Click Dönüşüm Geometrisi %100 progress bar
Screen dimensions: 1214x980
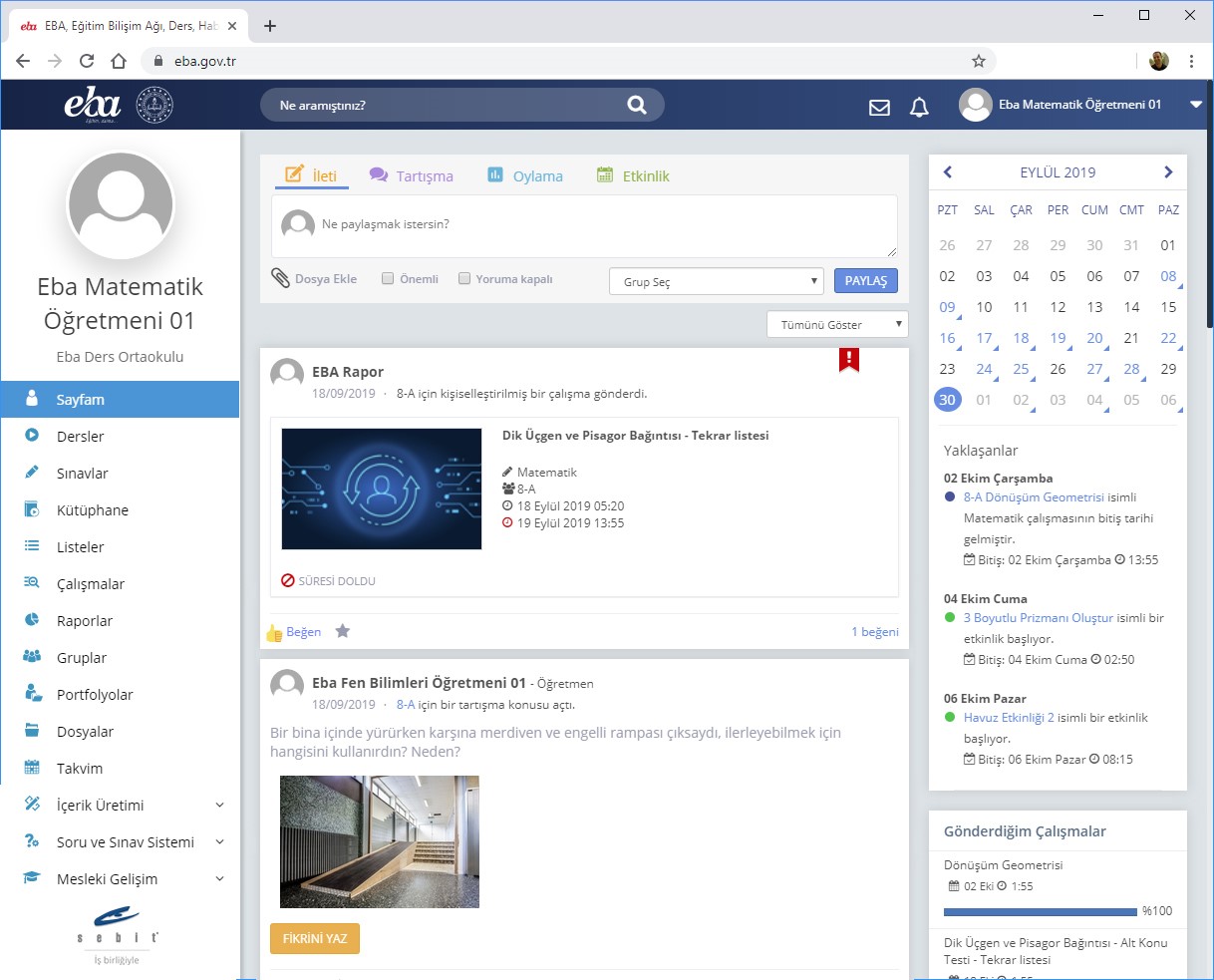click(x=1040, y=911)
